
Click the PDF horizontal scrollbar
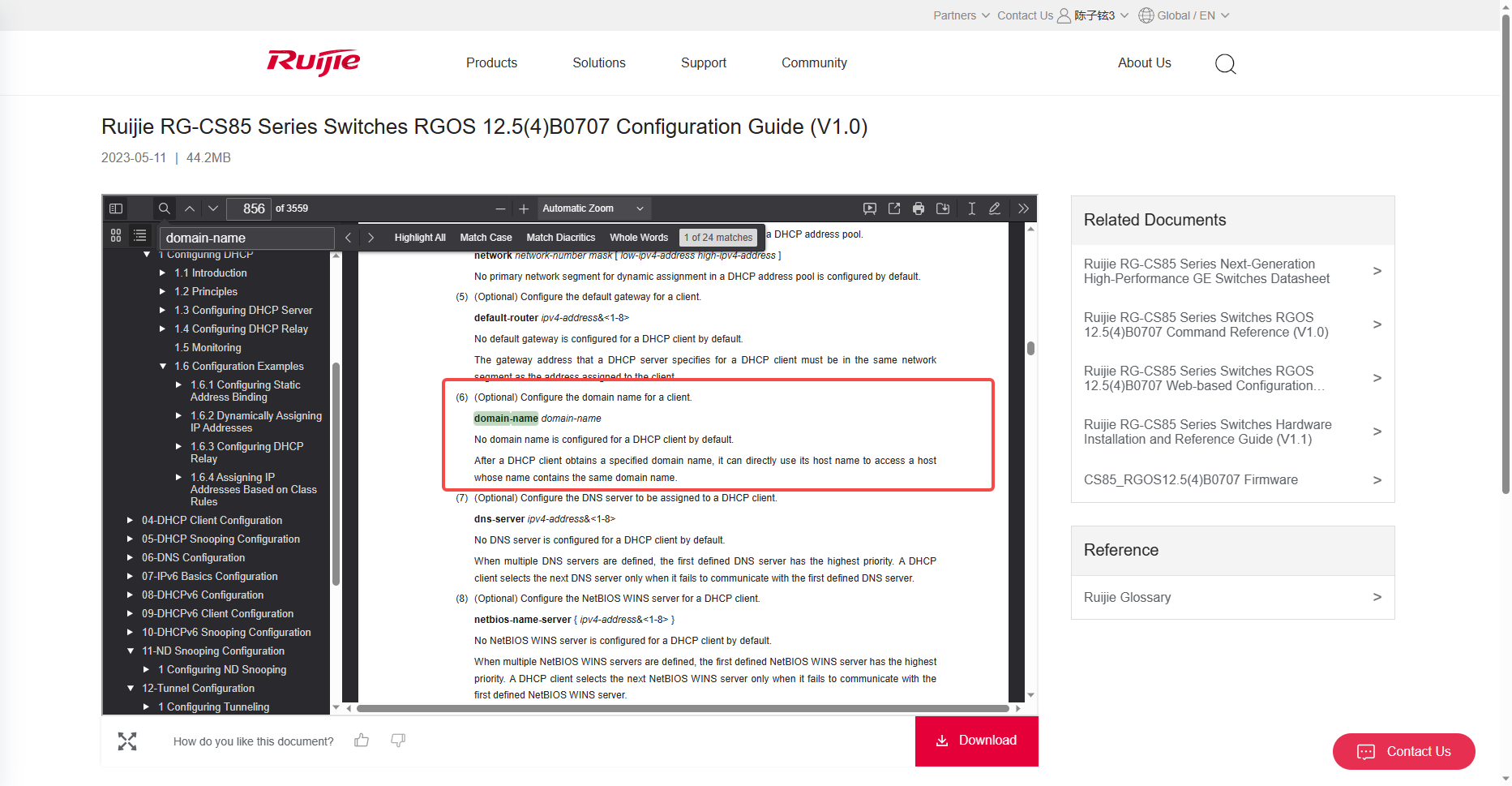(683, 708)
